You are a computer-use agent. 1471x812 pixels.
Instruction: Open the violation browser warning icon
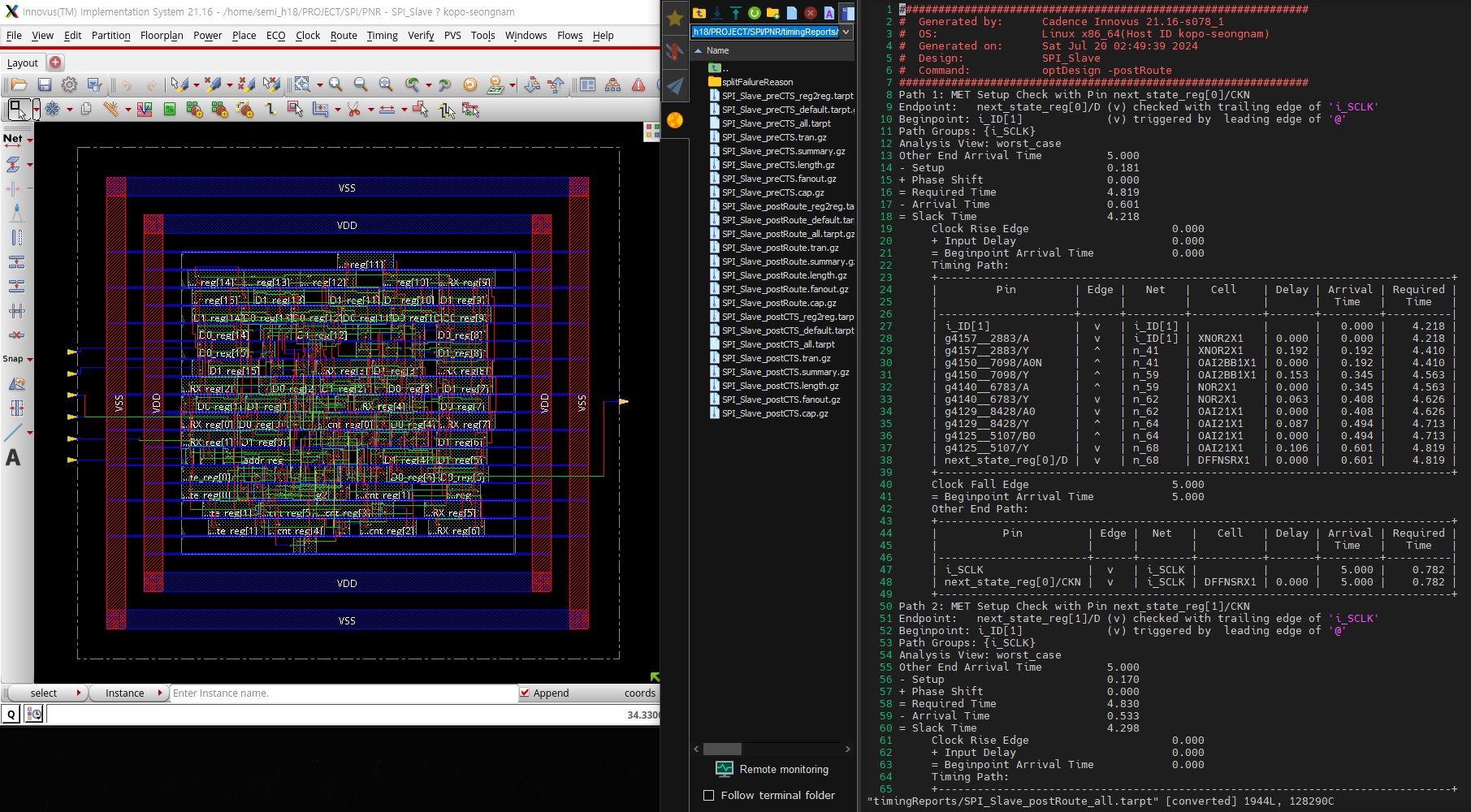pyautogui.click(x=638, y=84)
